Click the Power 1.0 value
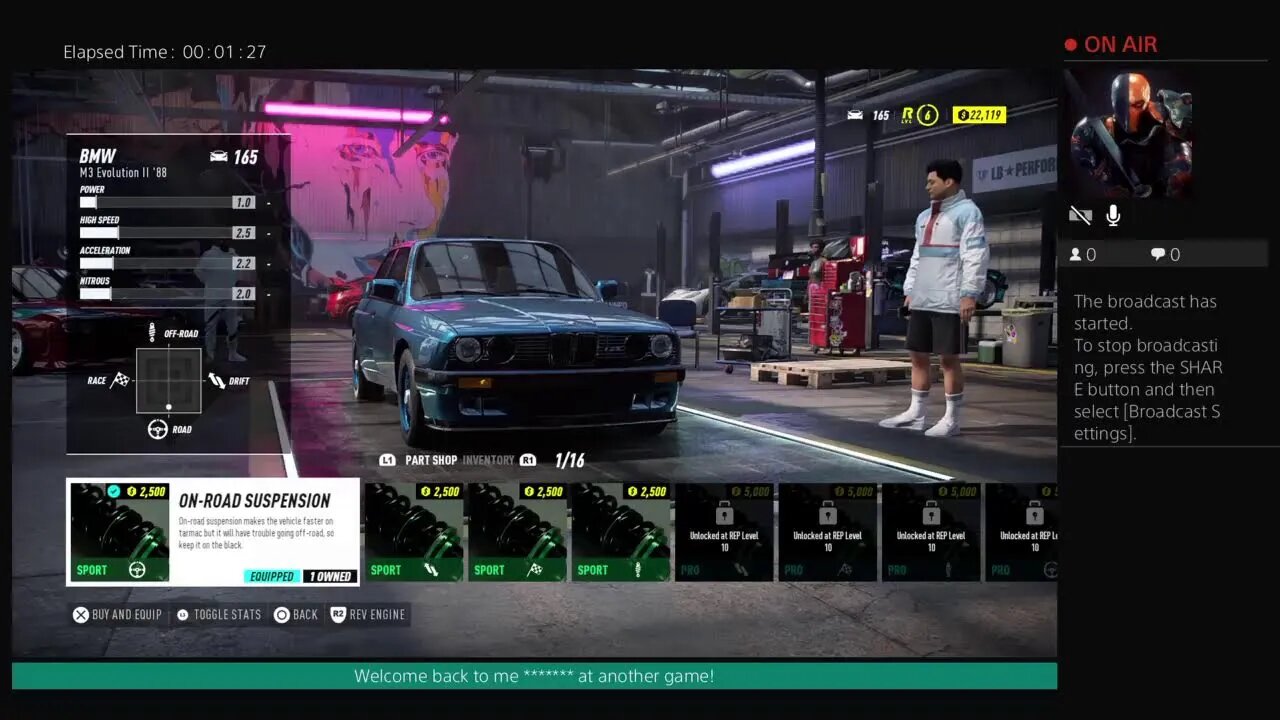 [243, 202]
